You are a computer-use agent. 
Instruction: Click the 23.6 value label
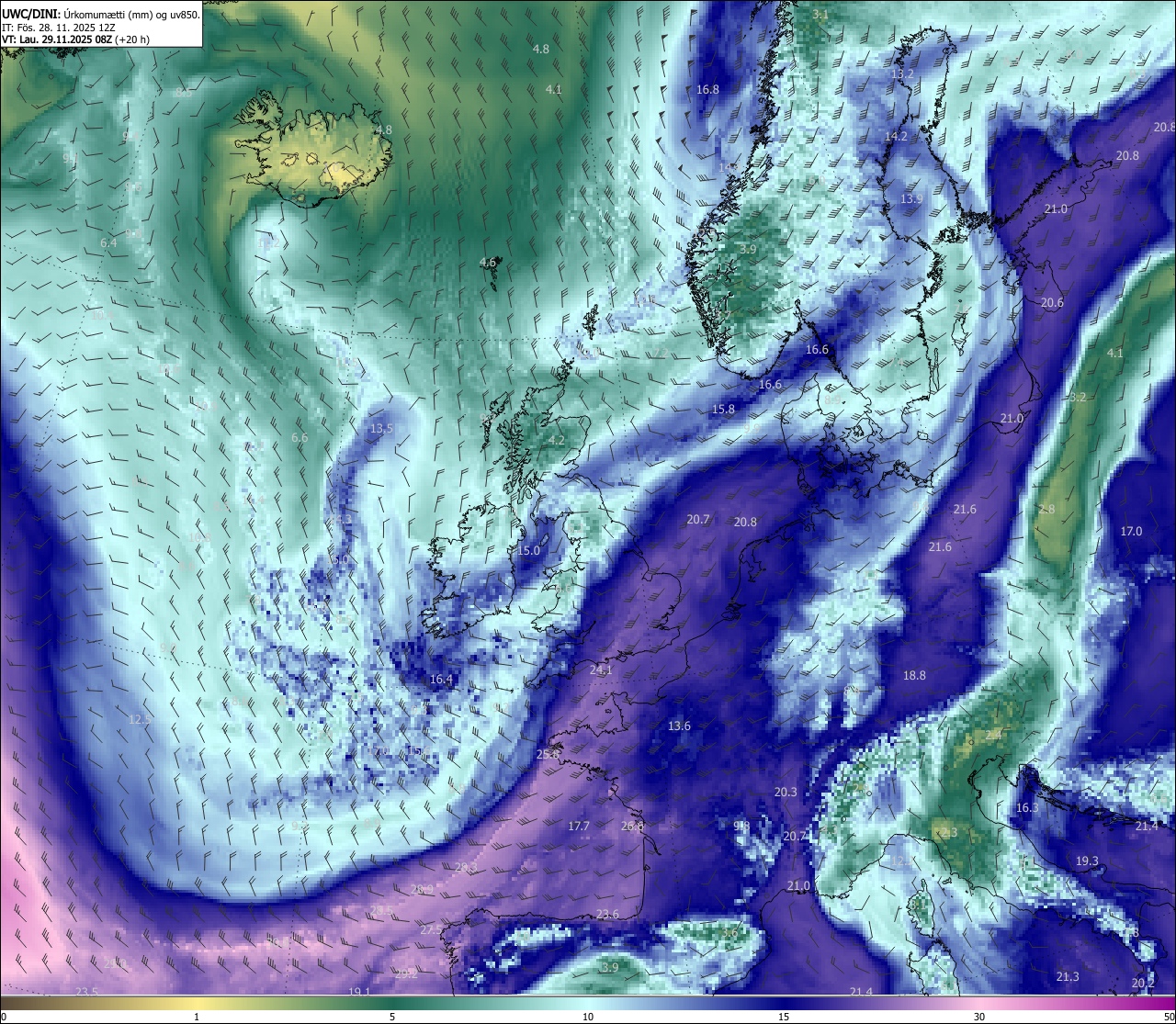click(x=607, y=915)
